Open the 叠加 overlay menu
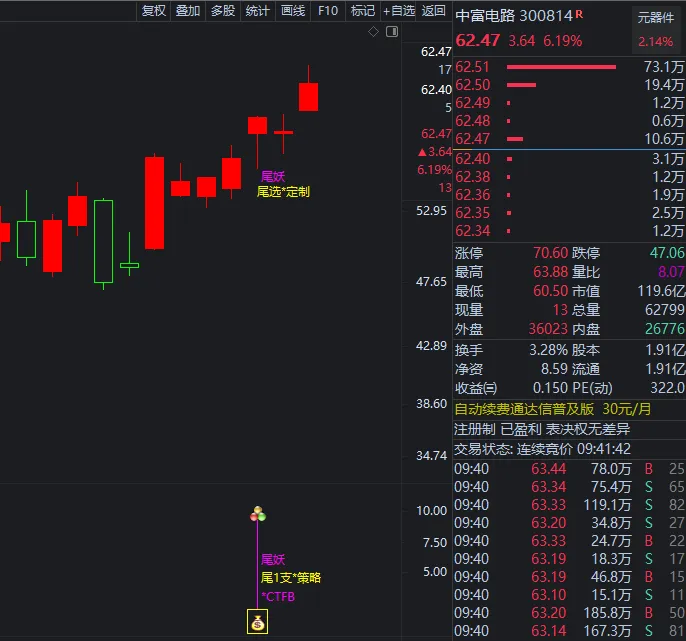Viewport: 686px width, 641px height. tap(187, 11)
